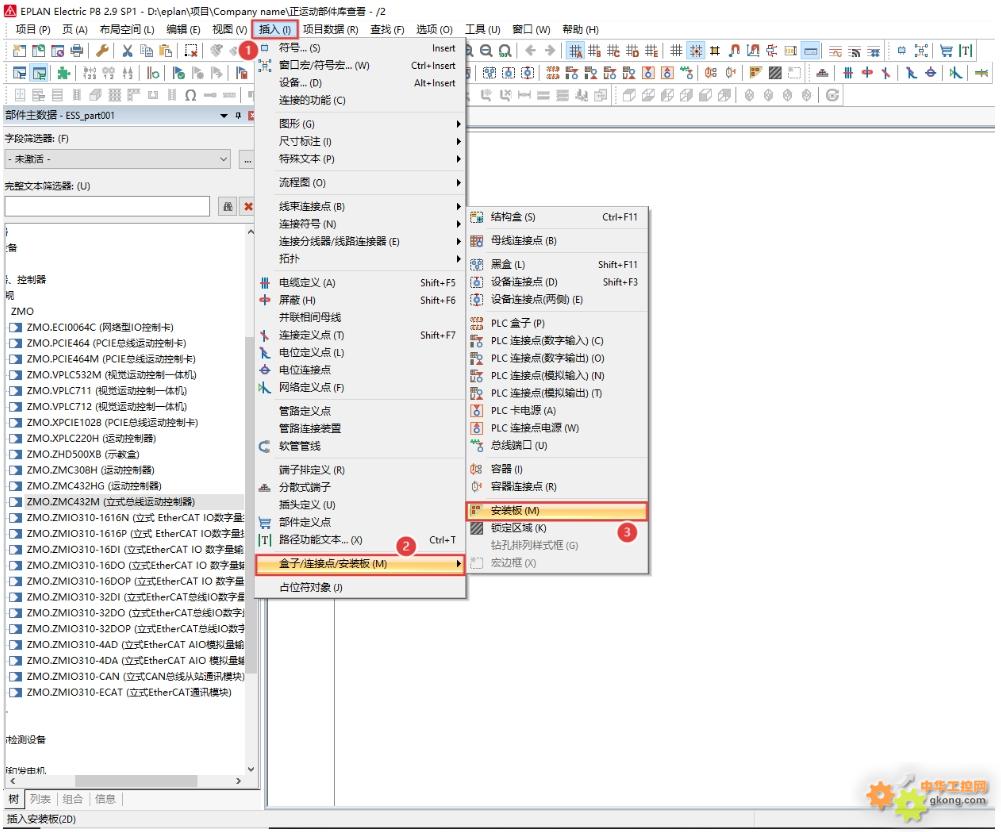Viewport: 1001px width, 832px height.
Task: Select 电缆定义 (A) menu entry
Action: tap(361, 283)
